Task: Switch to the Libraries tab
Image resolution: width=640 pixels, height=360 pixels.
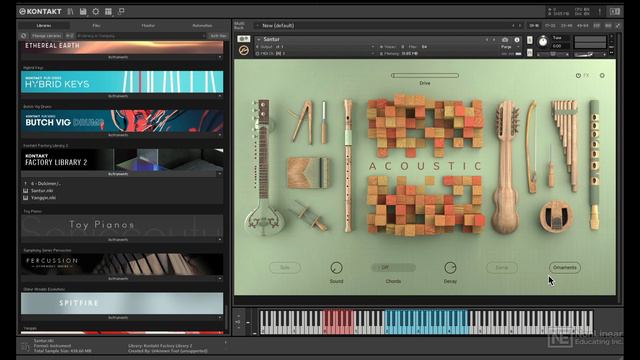Action: [44, 26]
